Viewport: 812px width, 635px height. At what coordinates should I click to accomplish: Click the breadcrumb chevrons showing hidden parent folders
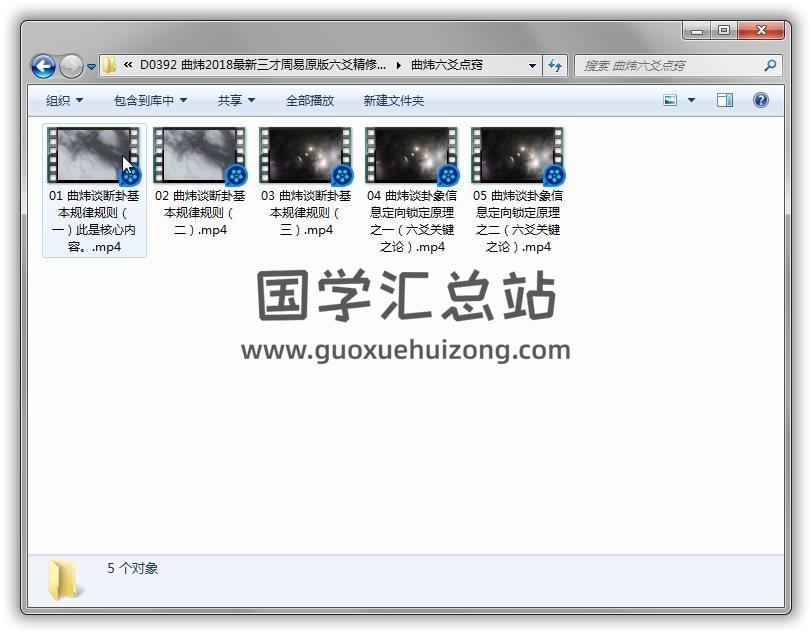[127, 65]
